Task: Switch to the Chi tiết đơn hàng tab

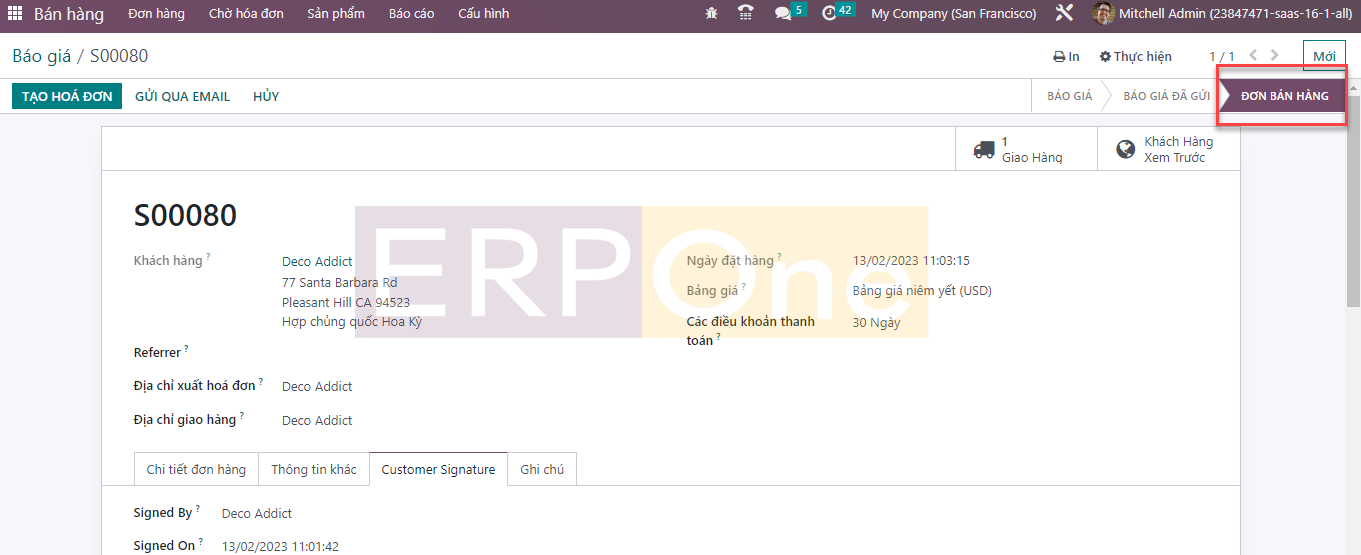Action: (x=196, y=469)
